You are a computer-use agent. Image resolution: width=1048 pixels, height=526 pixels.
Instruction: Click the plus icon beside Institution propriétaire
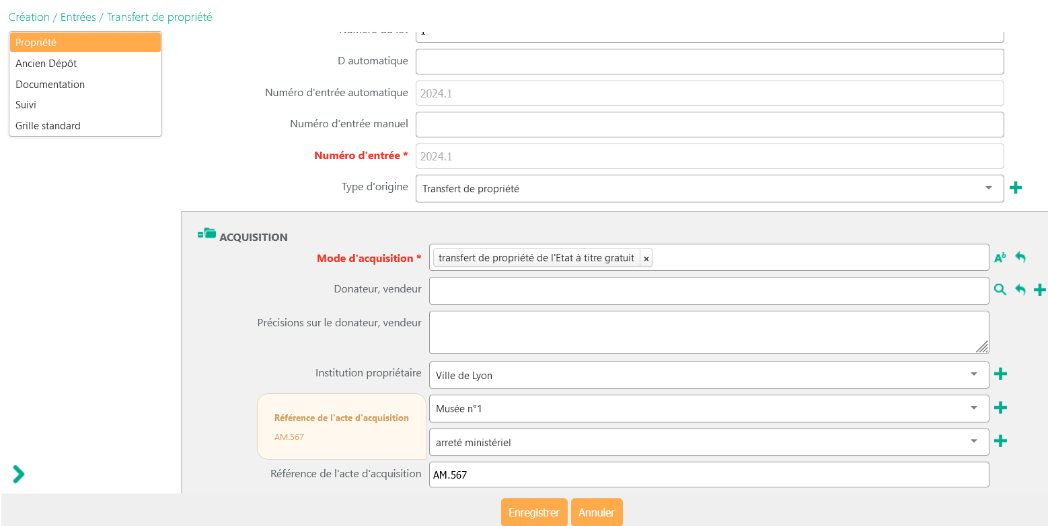coord(1000,375)
